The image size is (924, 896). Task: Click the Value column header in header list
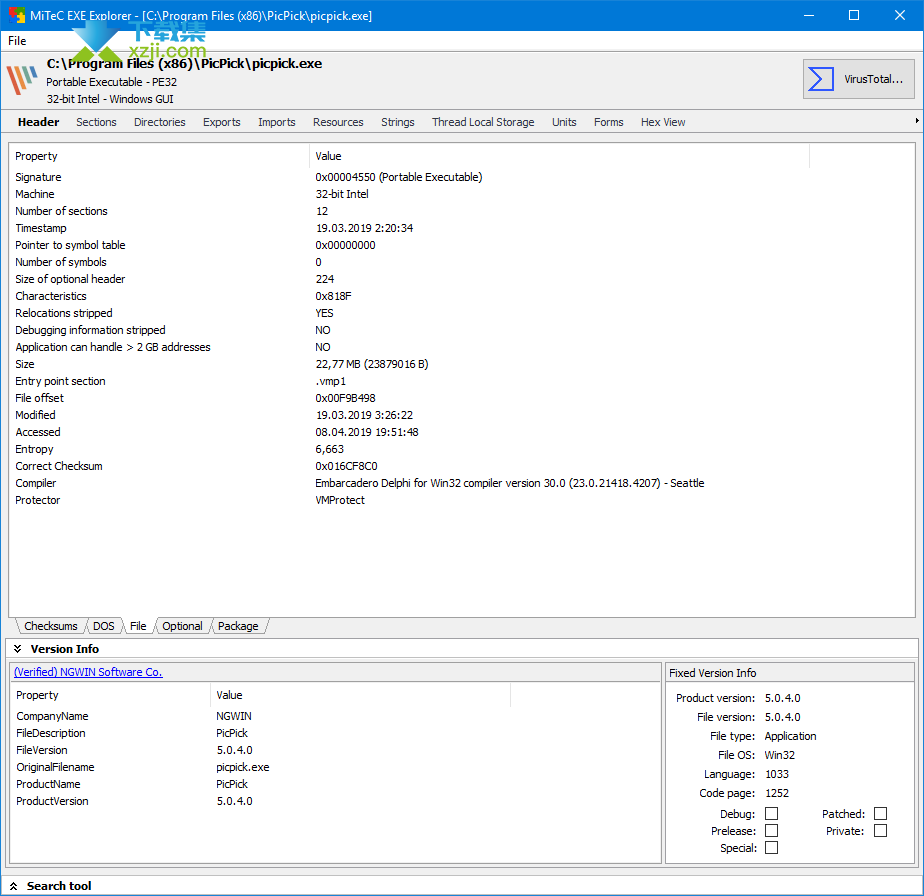click(x=559, y=156)
